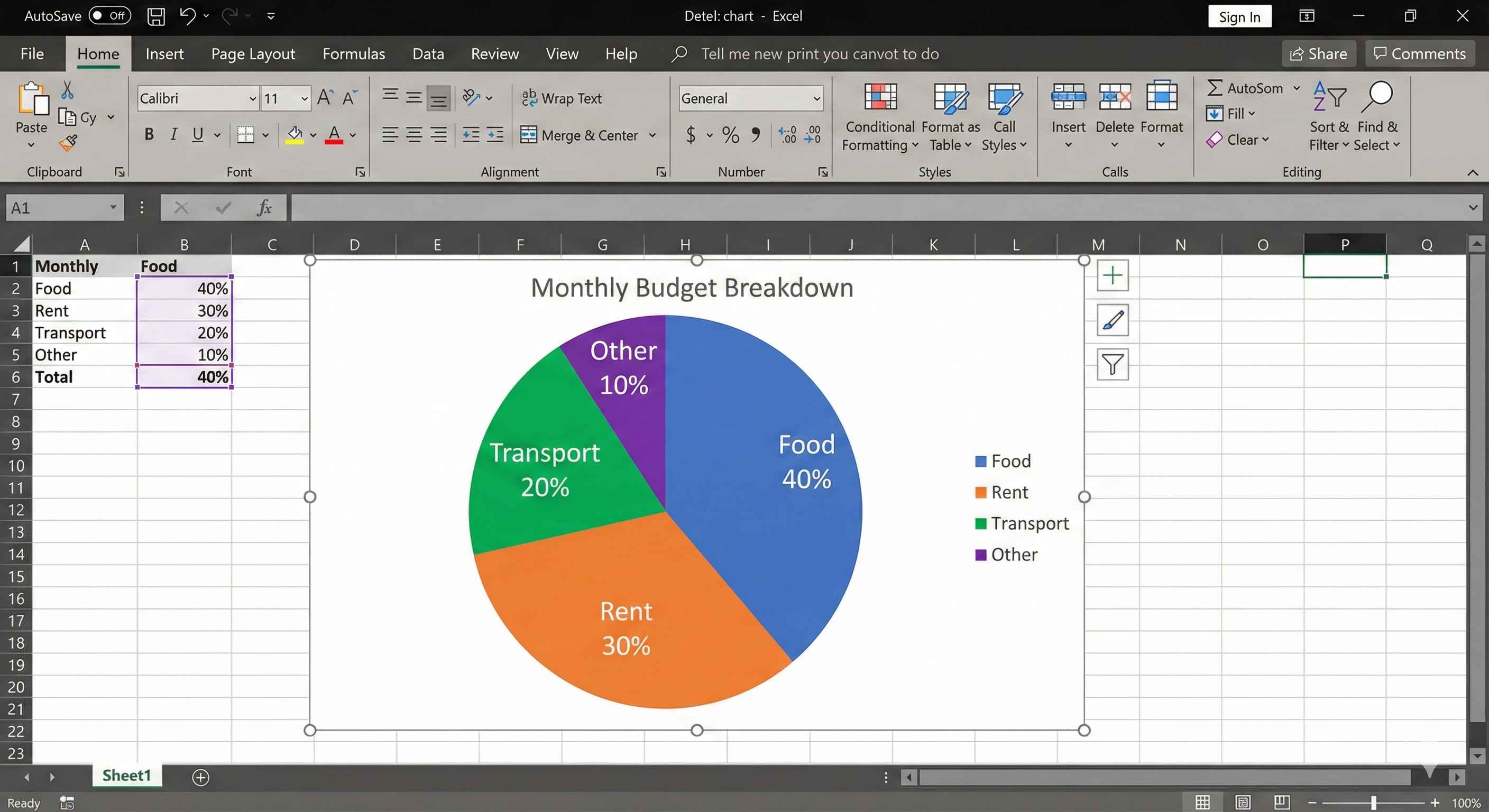Collapse the ribbon with the chevron
The width and height of the screenshot is (1489, 812).
tap(1472, 172)
